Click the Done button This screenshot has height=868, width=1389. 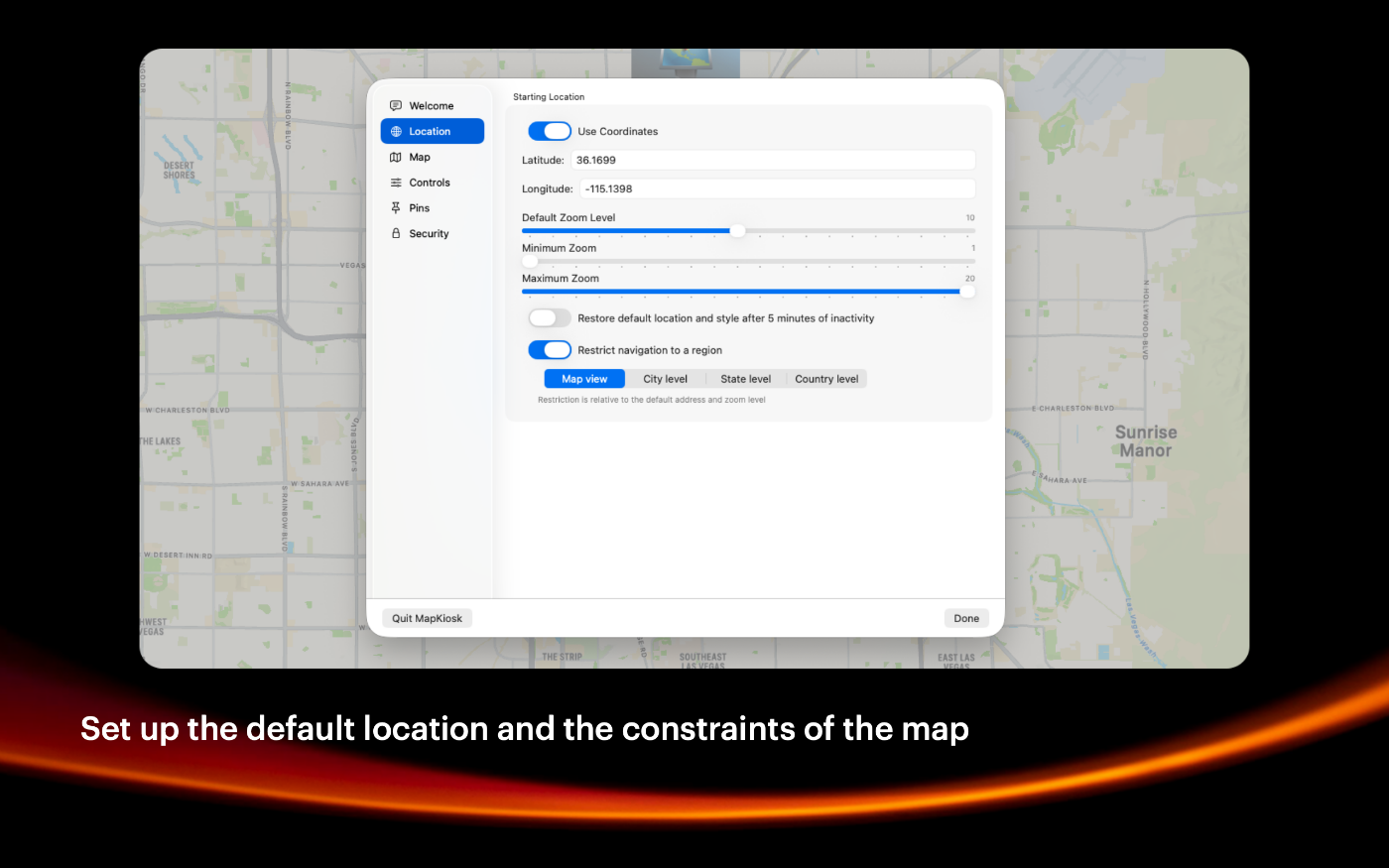click(x=966, y=618)
